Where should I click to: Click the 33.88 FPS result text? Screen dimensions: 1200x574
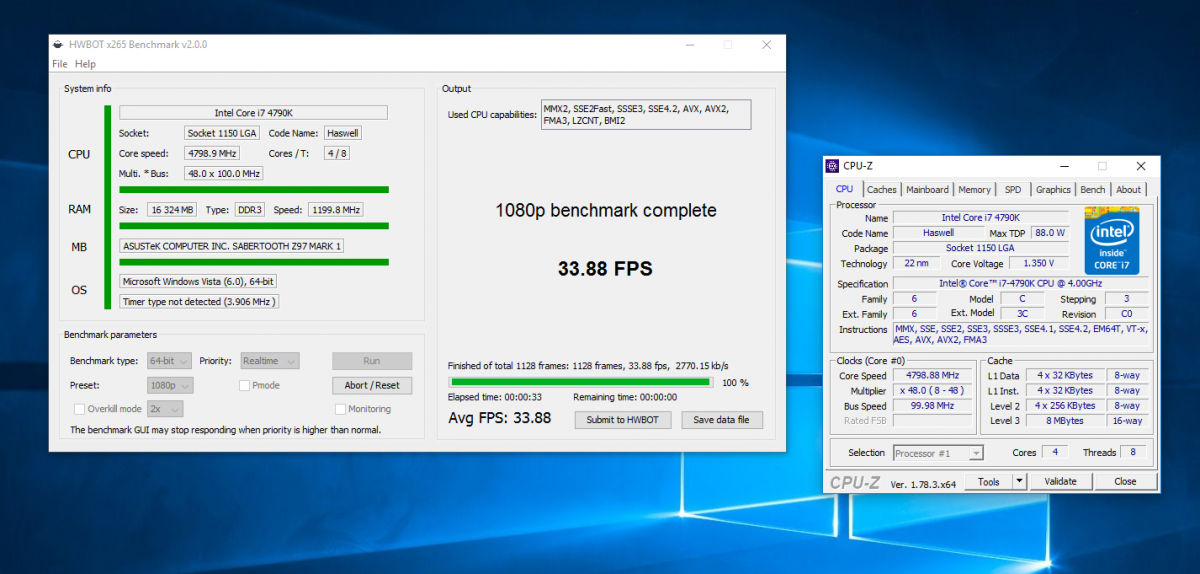605,268
